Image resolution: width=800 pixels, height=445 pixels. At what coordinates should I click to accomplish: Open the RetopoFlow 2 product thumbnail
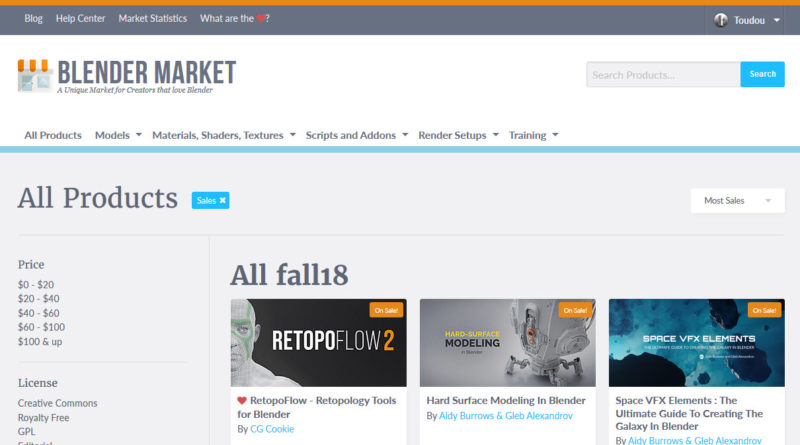[x=318, y=343]
